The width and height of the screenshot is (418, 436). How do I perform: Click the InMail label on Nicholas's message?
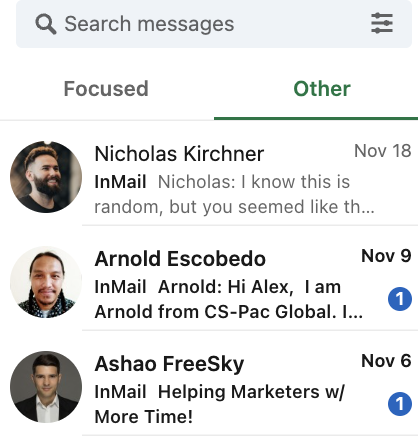(120, 182)
